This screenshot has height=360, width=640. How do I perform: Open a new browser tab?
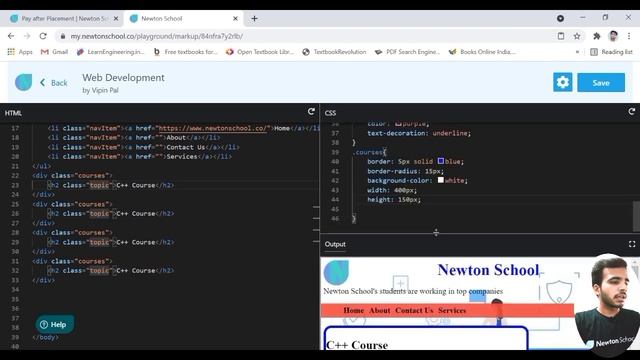tap(254, 18)
